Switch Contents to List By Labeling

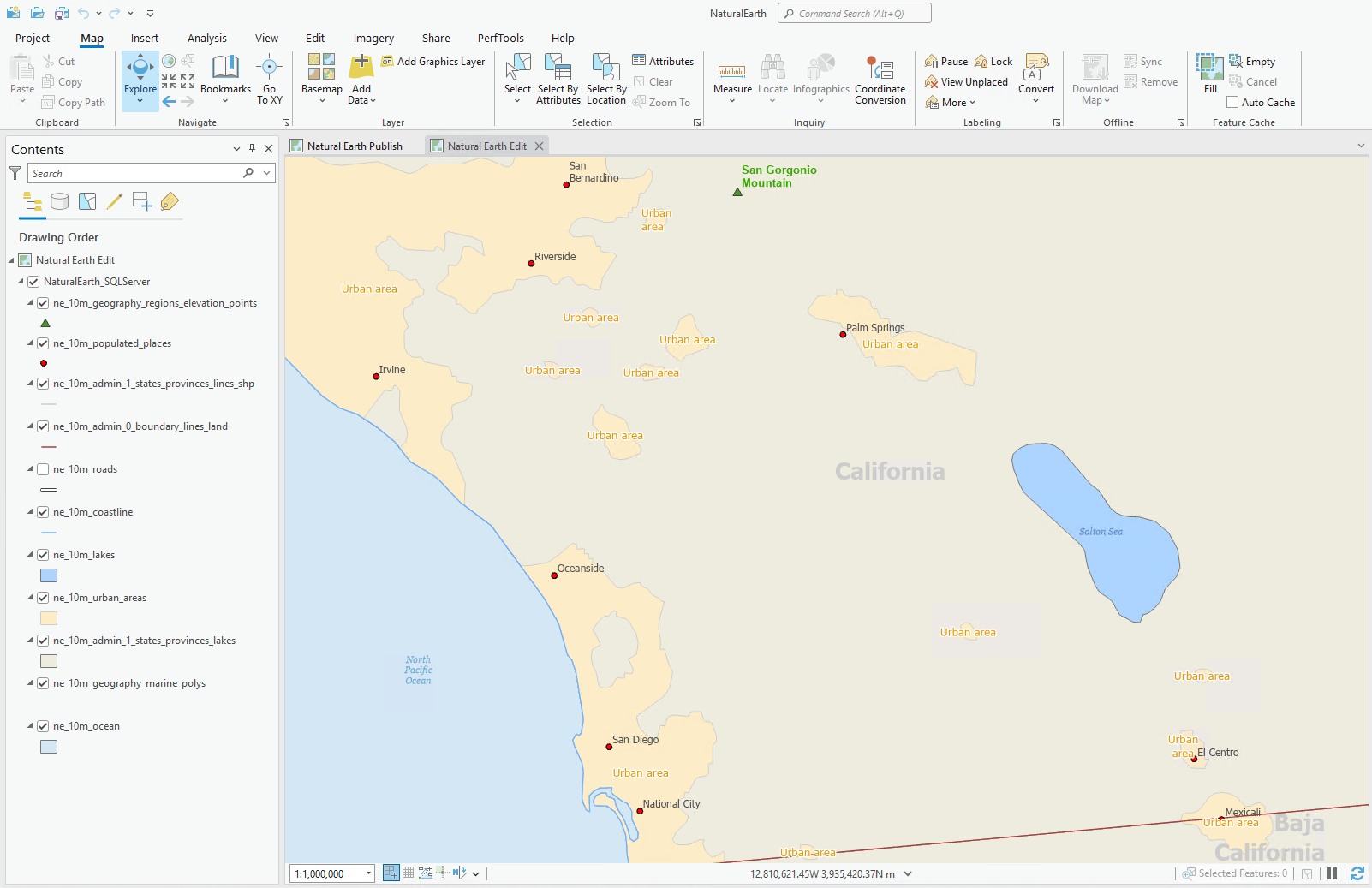coord(170,201)
